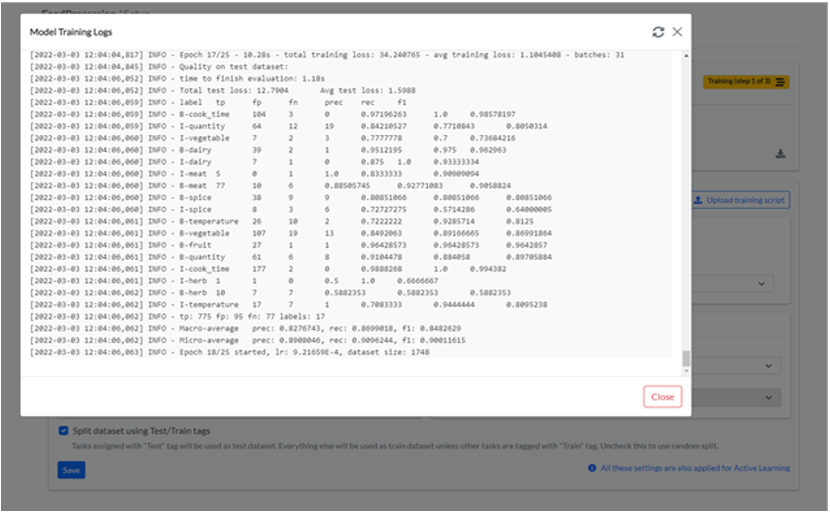Expand the first dropdown chevron behind dialog
Viewport: 830px width, 513px height.
click(761, 283)
